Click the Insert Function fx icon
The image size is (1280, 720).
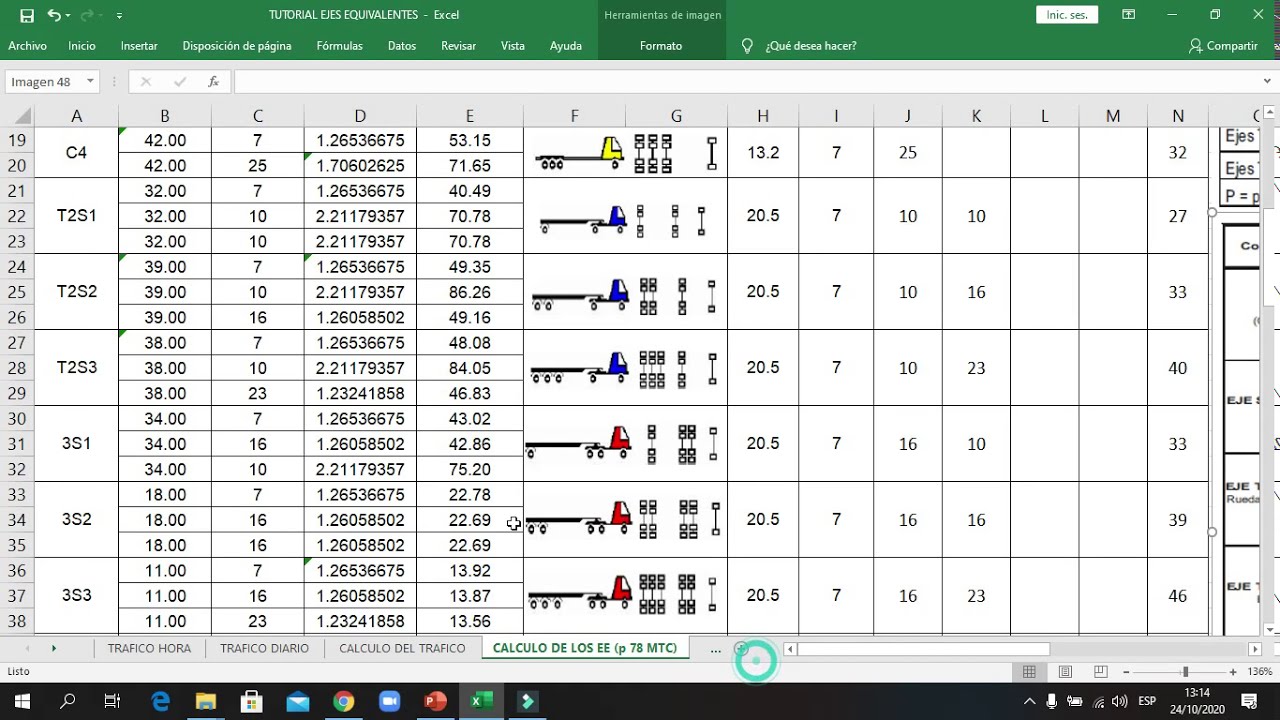coord(213,82)
